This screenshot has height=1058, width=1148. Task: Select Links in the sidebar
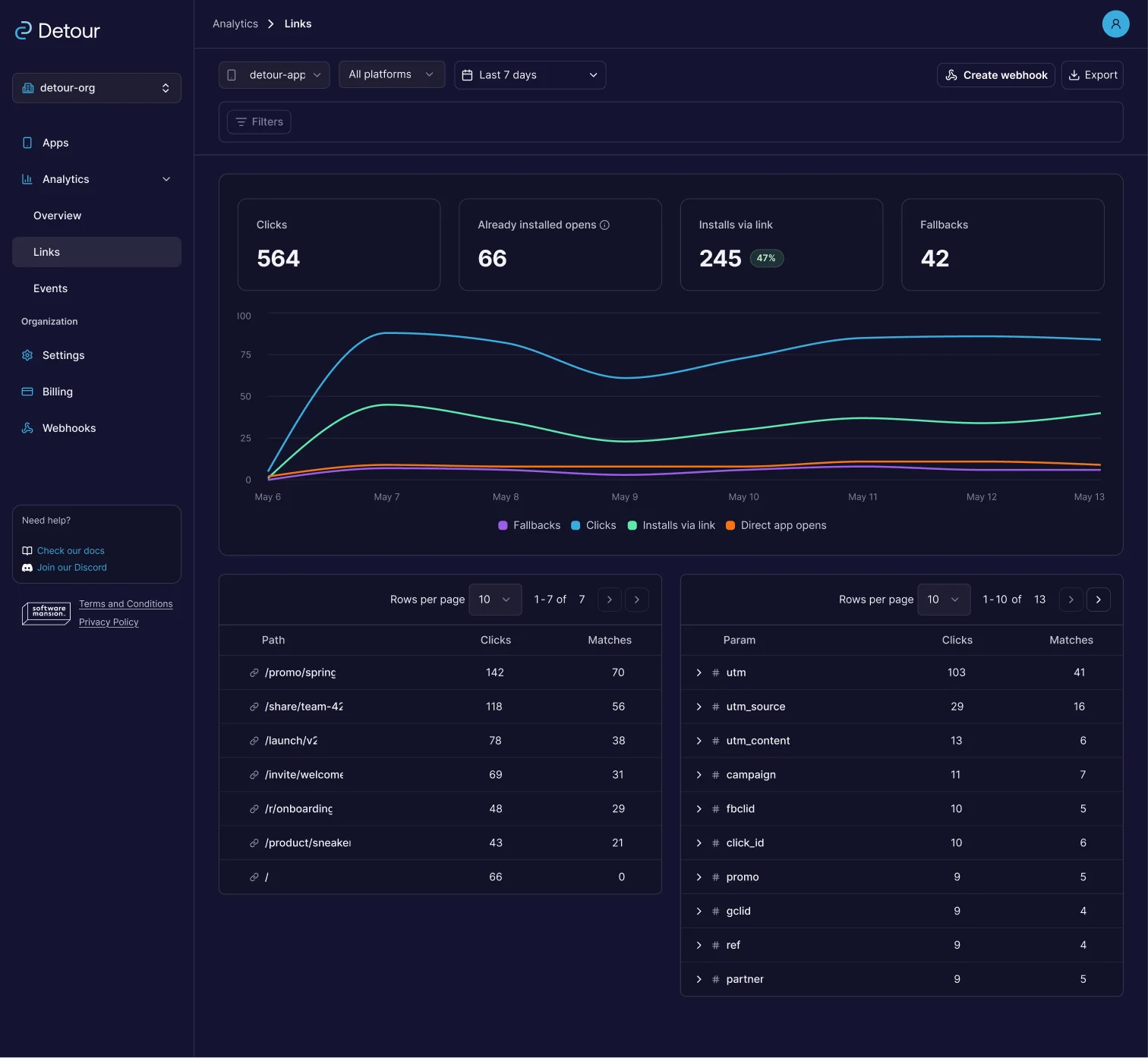click(96, 252)
